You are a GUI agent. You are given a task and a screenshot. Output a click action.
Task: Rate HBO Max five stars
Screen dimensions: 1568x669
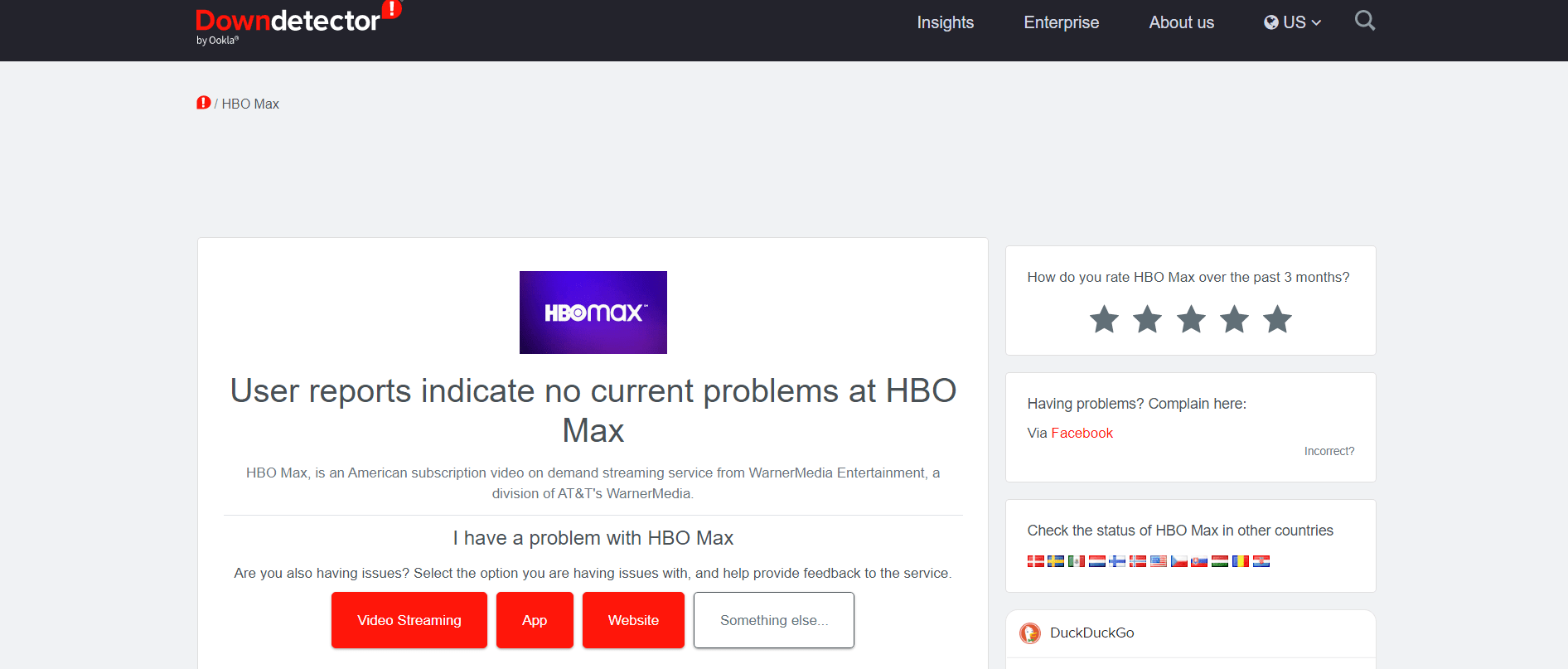[1277, 319]
